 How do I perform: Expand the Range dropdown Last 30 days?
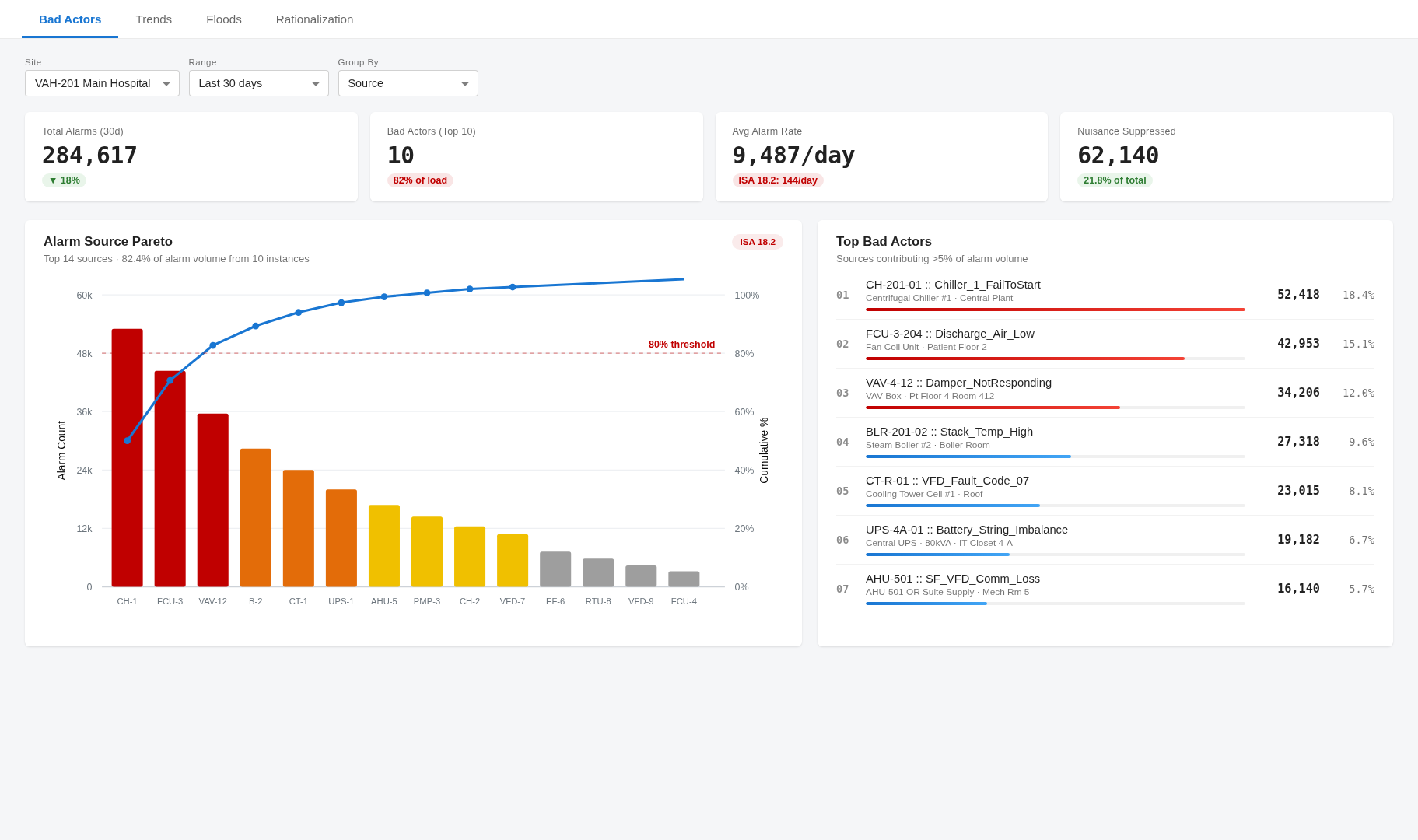point(258,83)
